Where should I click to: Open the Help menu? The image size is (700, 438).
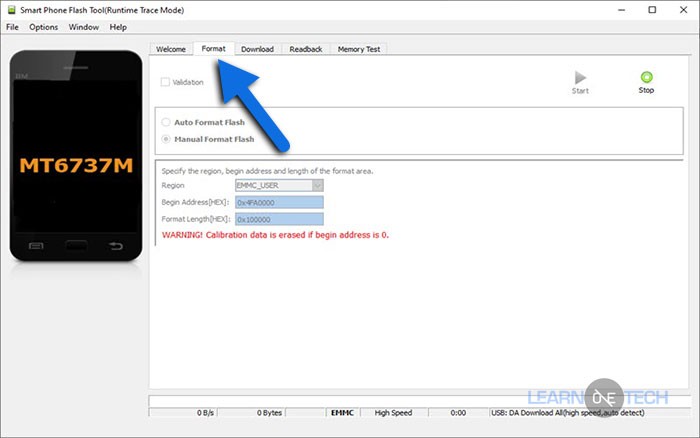pos(118,27)
